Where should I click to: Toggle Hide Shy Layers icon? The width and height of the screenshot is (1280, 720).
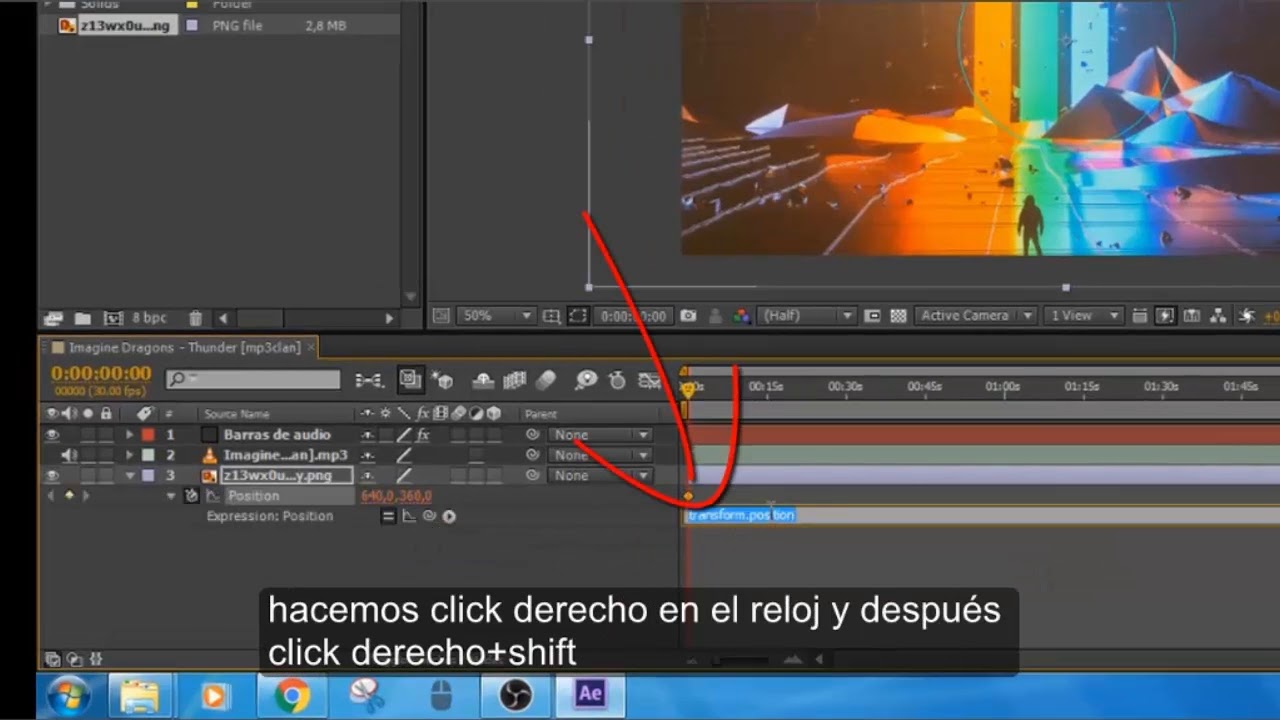[483, 380]
